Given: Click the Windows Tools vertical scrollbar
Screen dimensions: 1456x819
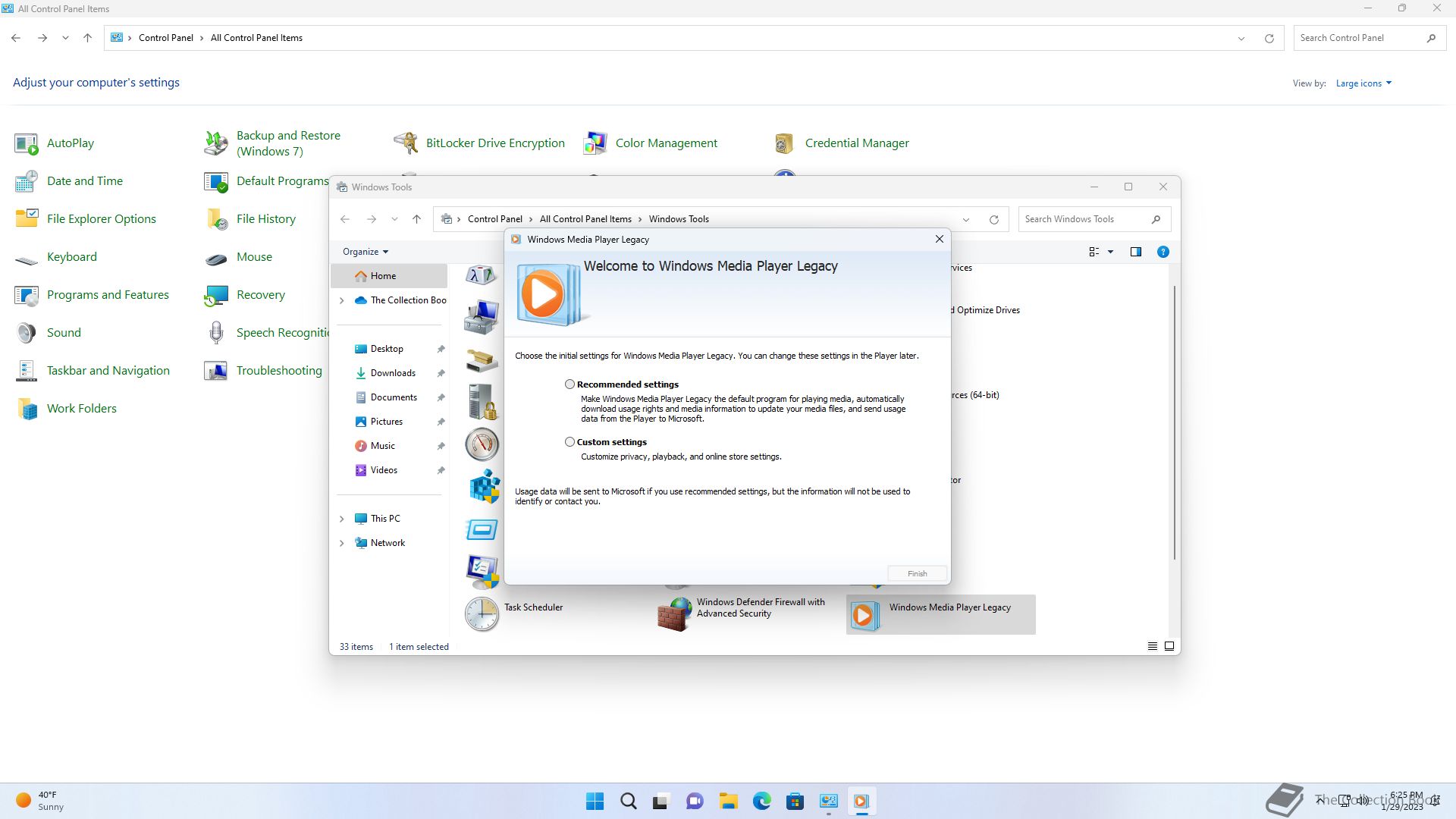Looking at the screenshot, I should (1174, 423).
